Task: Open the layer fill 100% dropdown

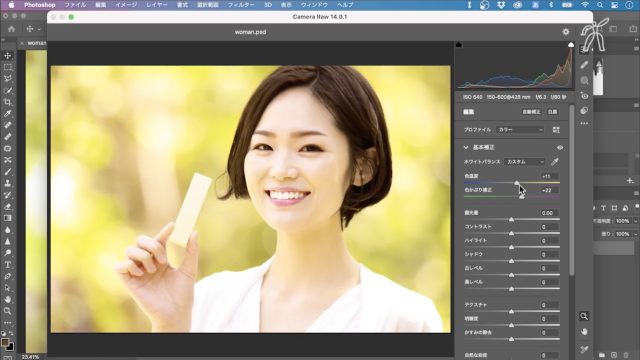Action: pyautogui.click(x=636, y=234)
